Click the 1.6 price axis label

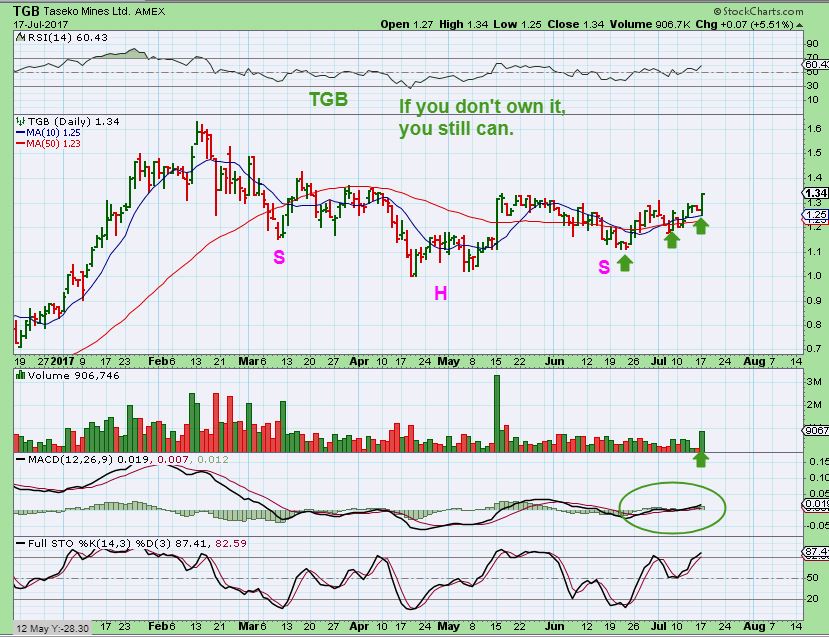coord(815,129)
